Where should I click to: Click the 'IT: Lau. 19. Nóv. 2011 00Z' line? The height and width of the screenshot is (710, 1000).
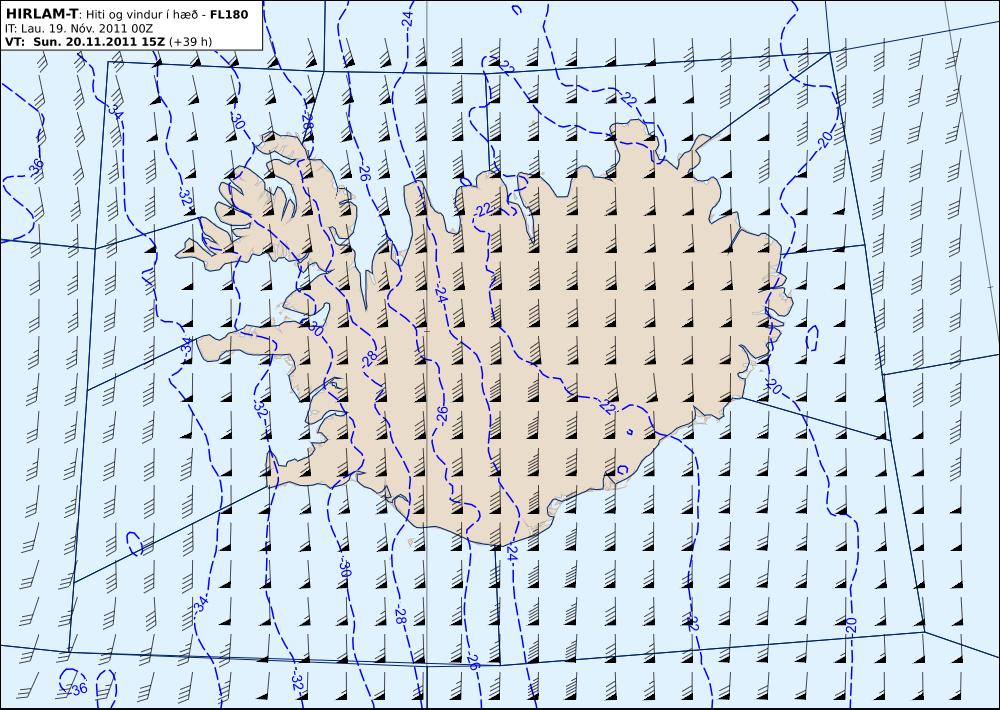(x=78, y=28)
